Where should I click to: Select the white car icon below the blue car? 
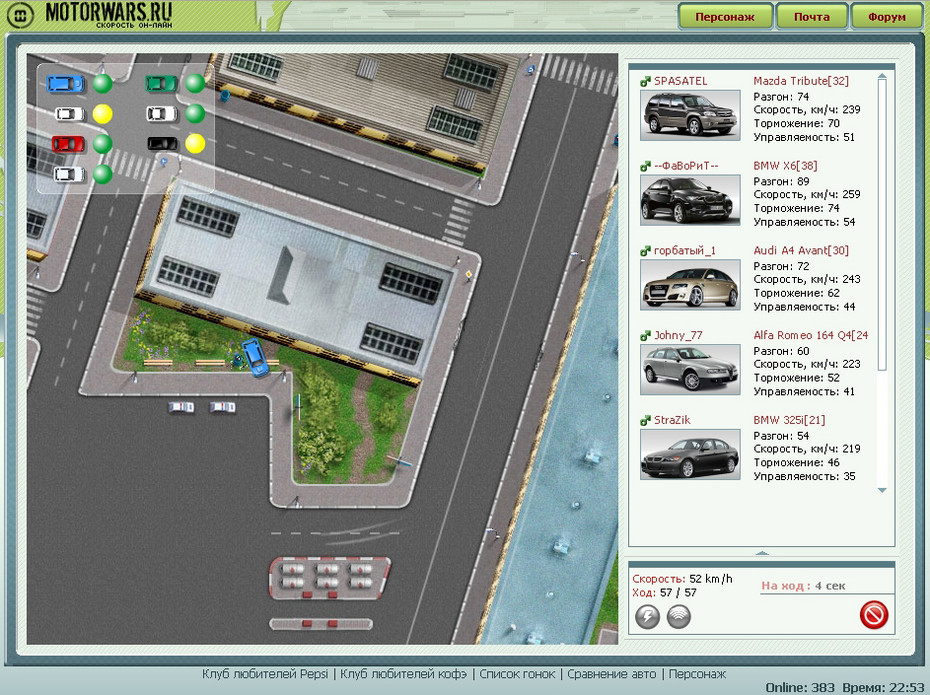pos(70,113)
